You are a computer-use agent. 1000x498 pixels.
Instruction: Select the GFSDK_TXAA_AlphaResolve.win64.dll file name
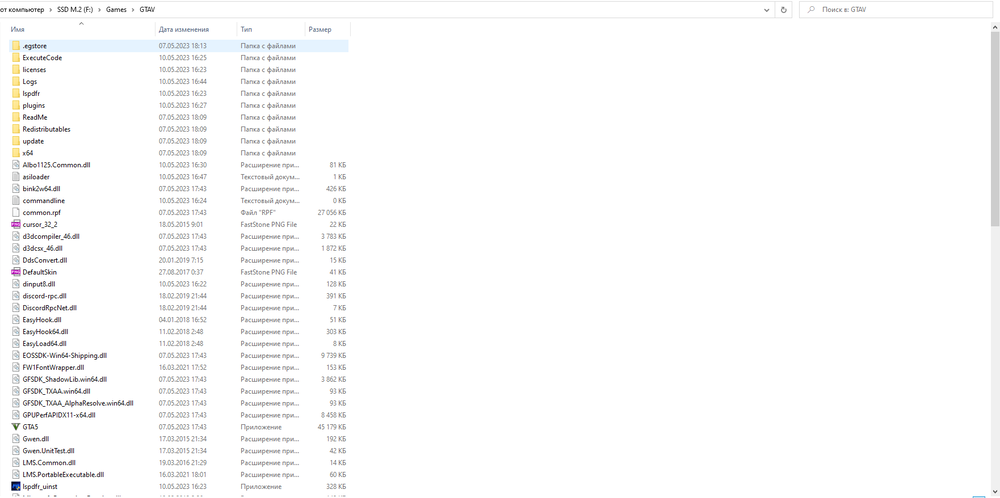[78, 403]
